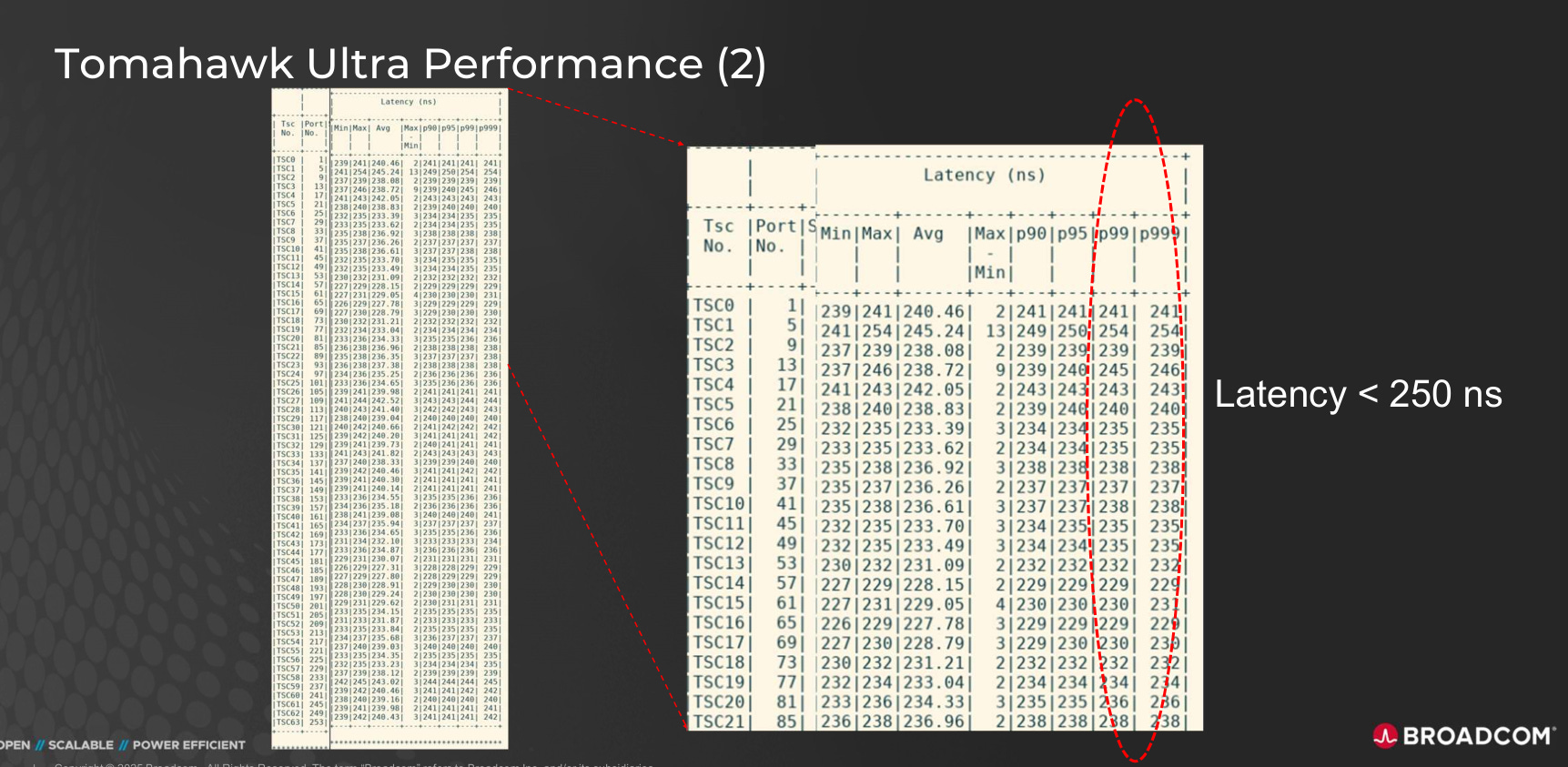Click the 'POWER EFFICIENT' footer text
Image resolution: width=1568 pixels, height=767 pixels.
coord(189,745)
